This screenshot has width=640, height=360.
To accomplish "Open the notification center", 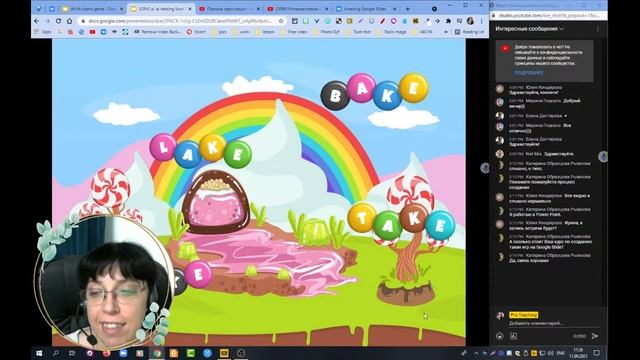I will pos(597,353).
